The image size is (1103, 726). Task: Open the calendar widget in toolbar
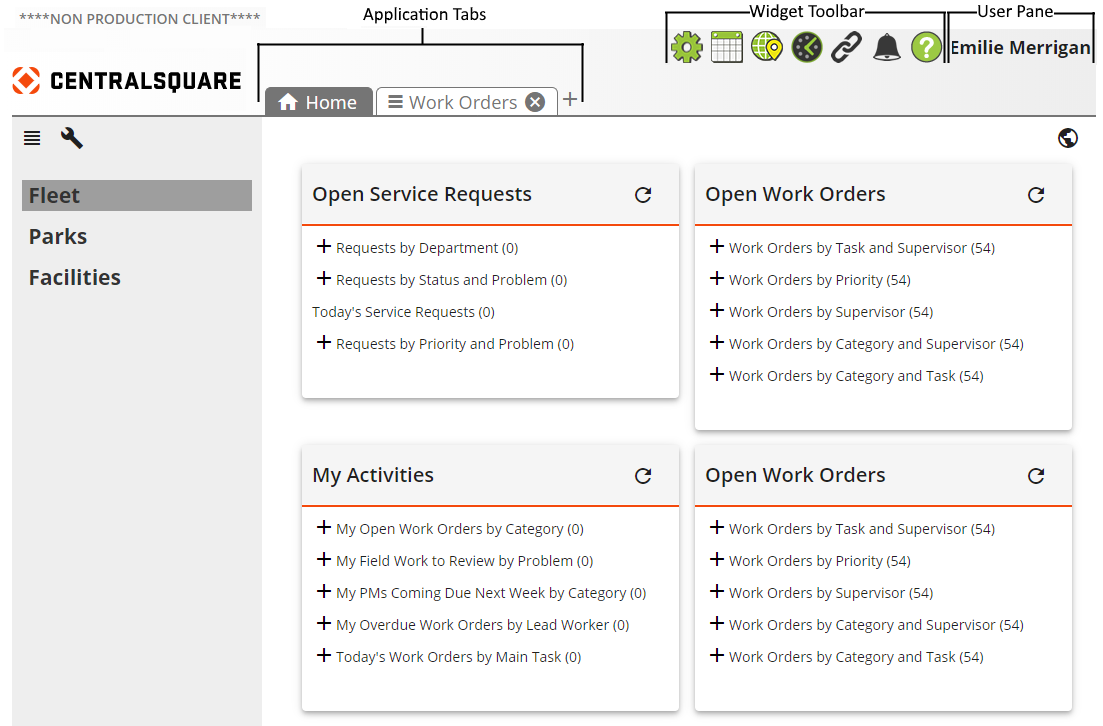[x=727, y=47]
